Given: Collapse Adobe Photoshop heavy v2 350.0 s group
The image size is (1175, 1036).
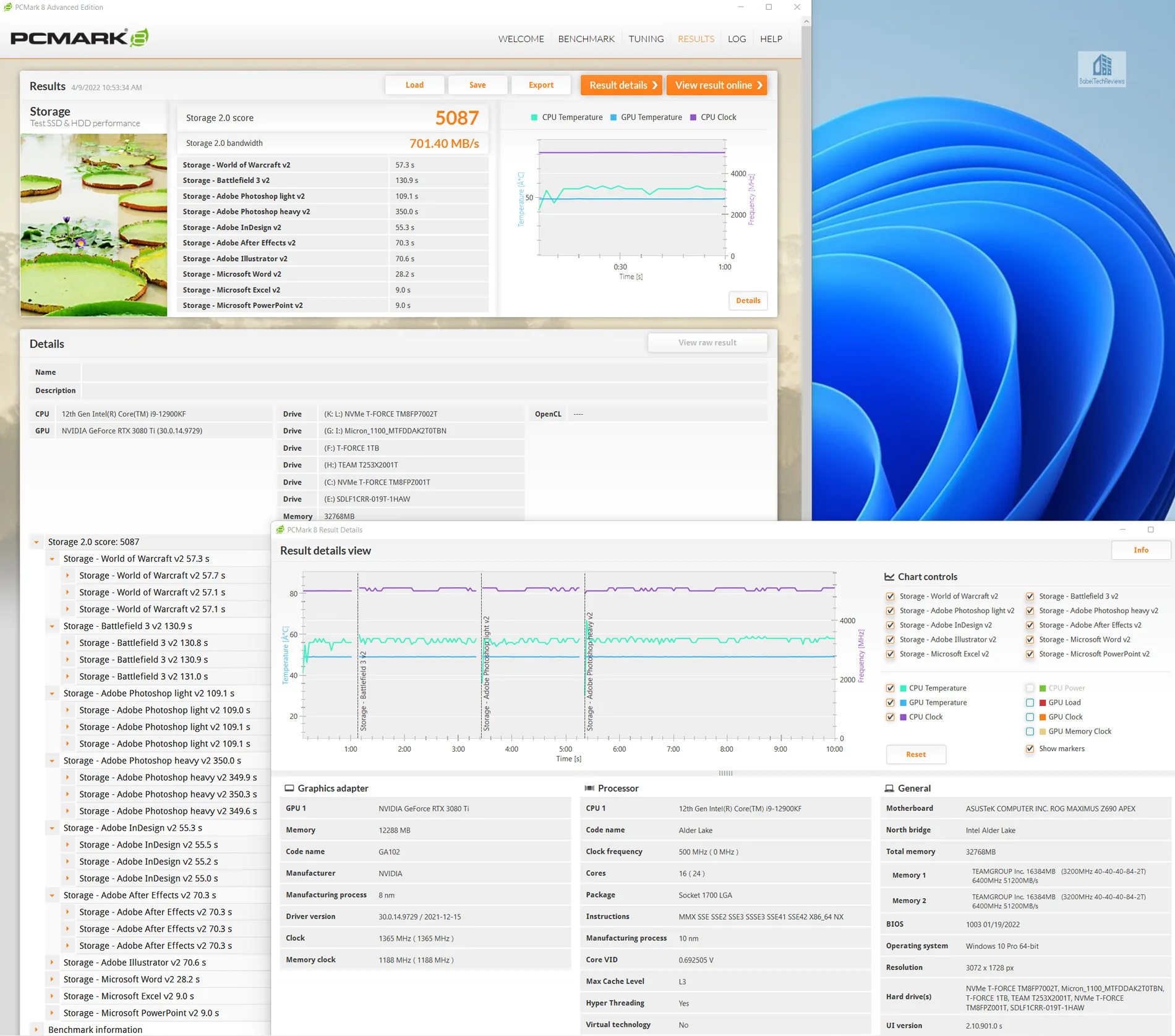Looking at the screenshot, I should (52, 761).
